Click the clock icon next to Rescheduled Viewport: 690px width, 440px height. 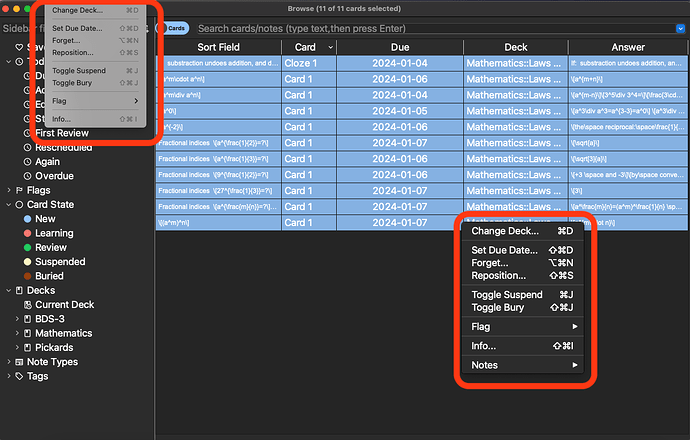coord(27,147)
